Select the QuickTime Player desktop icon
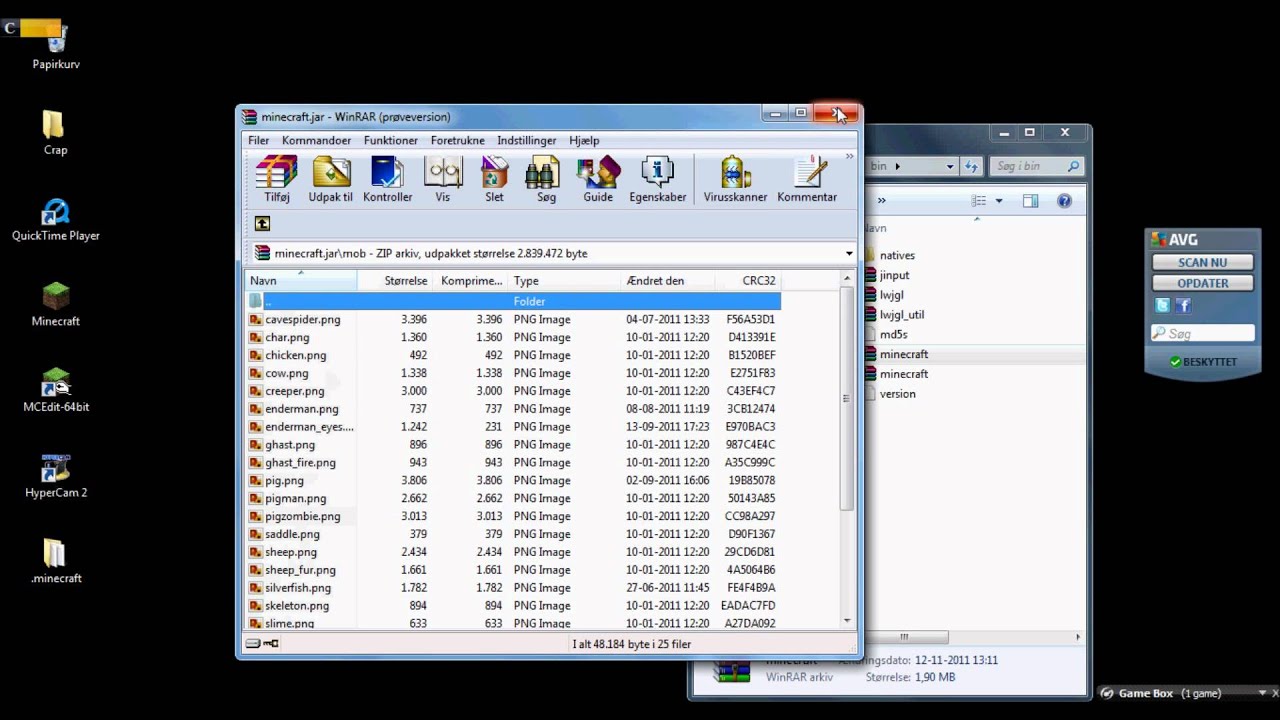1280x720 pixels. pyautogui.click(x=56, y=219)
